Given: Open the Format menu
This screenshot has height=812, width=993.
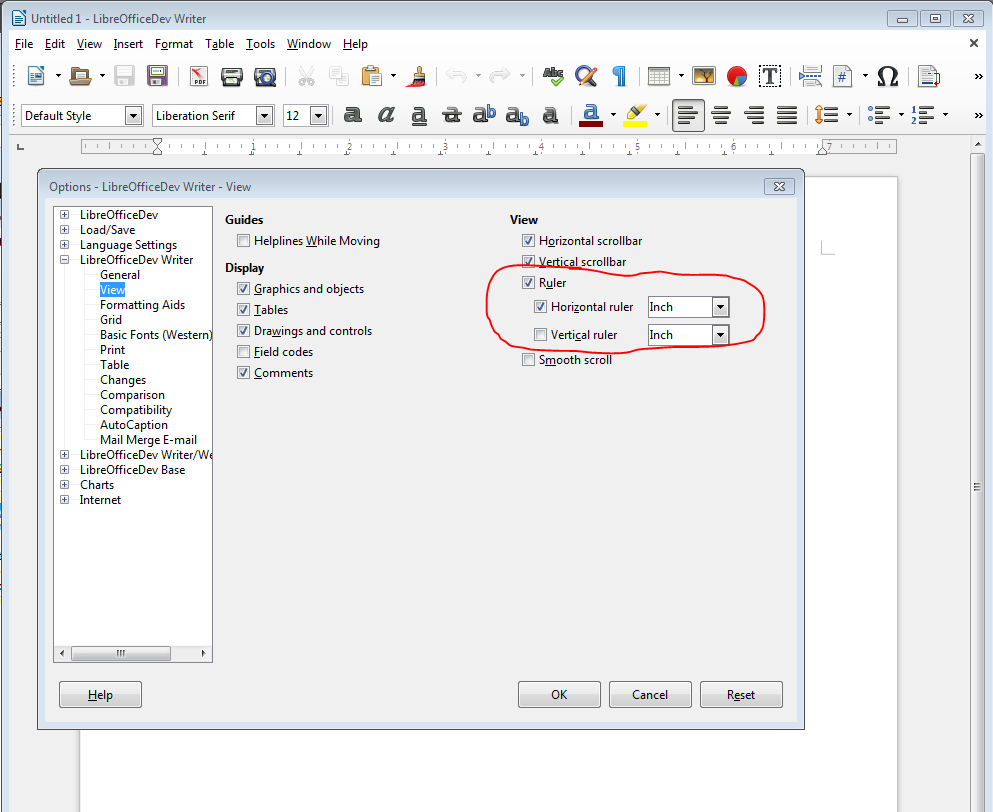Looking at the screenshot, I should pyautogui.click(x=174, y=44).
